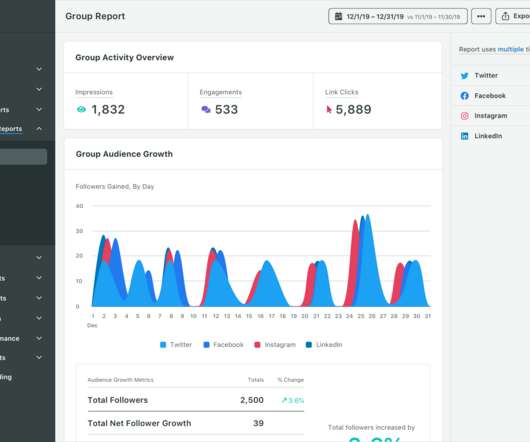Click the Group Activity Overview heading
This screenshot has height=442, width=530.
coord(125,57)
